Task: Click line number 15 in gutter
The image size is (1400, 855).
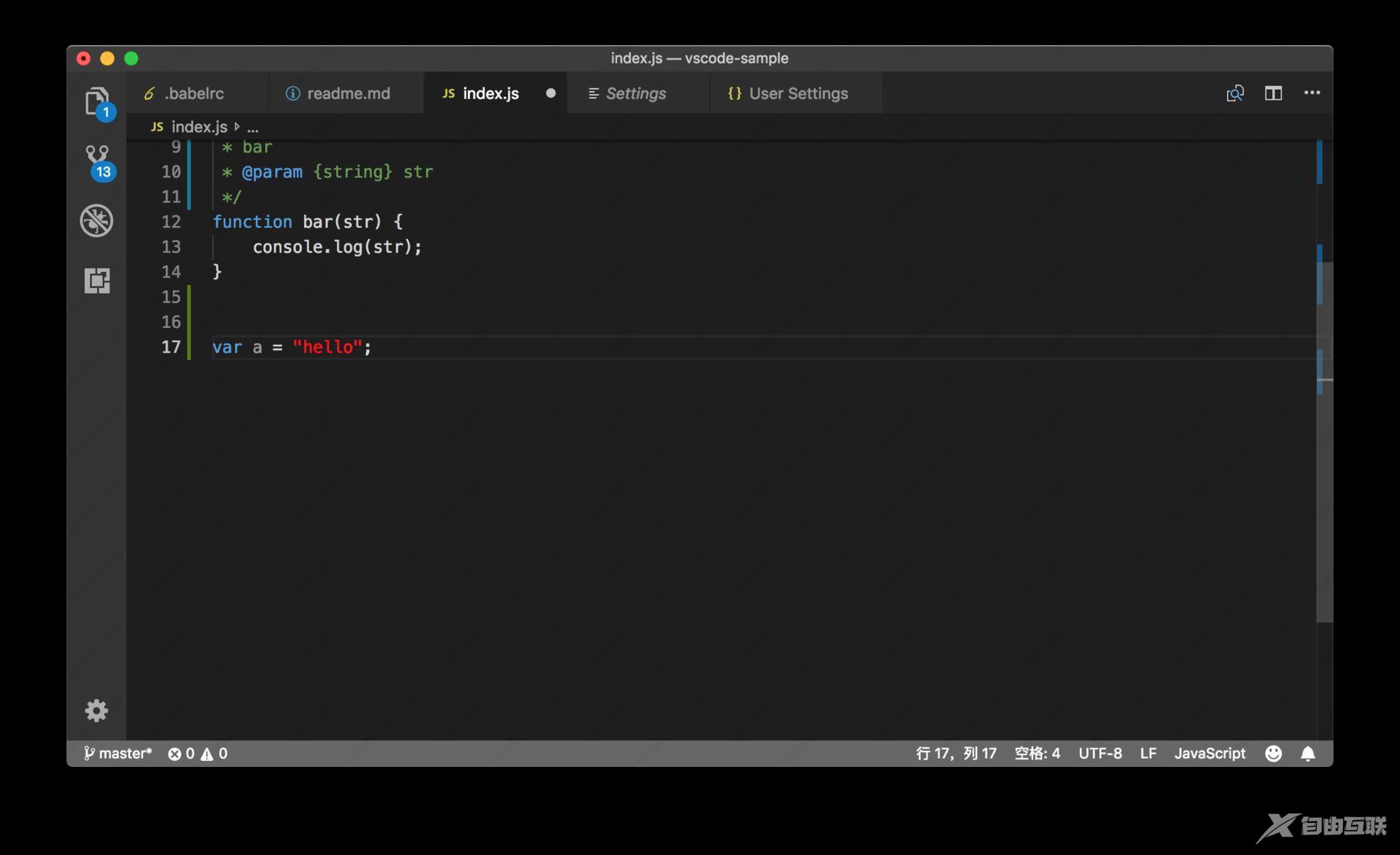Action: tap(171, 297)
